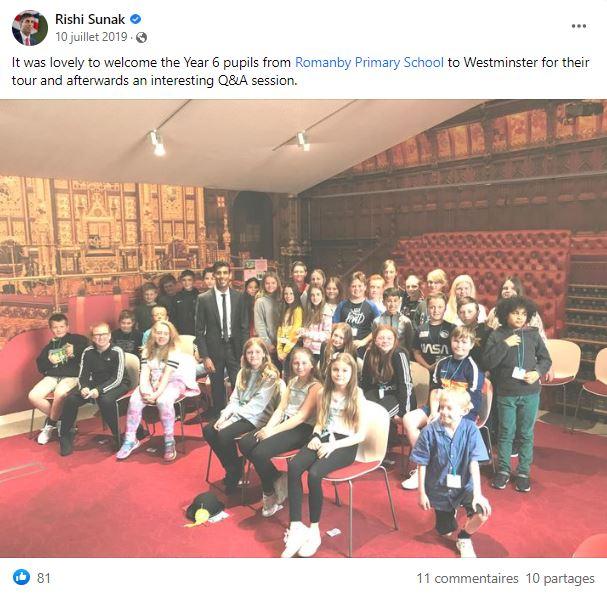View the list of 81 reactions

point(44,578)
